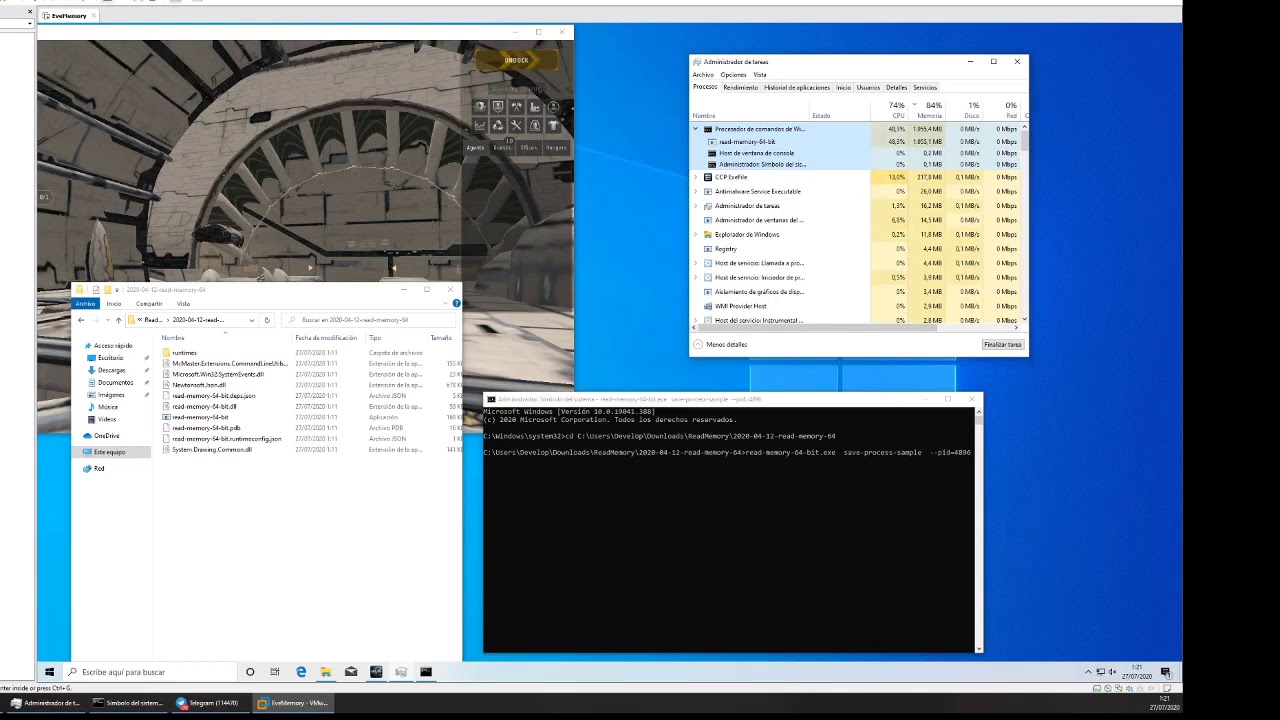Open the Usuarios tab in Task Manager

click(x=868, y=88)
